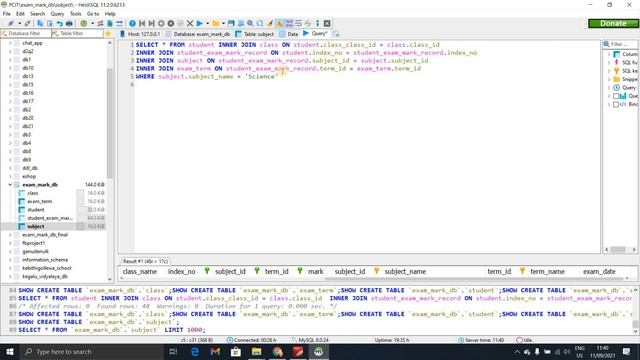The height and width of the screenshot is (360, 640).
Task: Open the Search menu
Action: [x=37, y=13]
